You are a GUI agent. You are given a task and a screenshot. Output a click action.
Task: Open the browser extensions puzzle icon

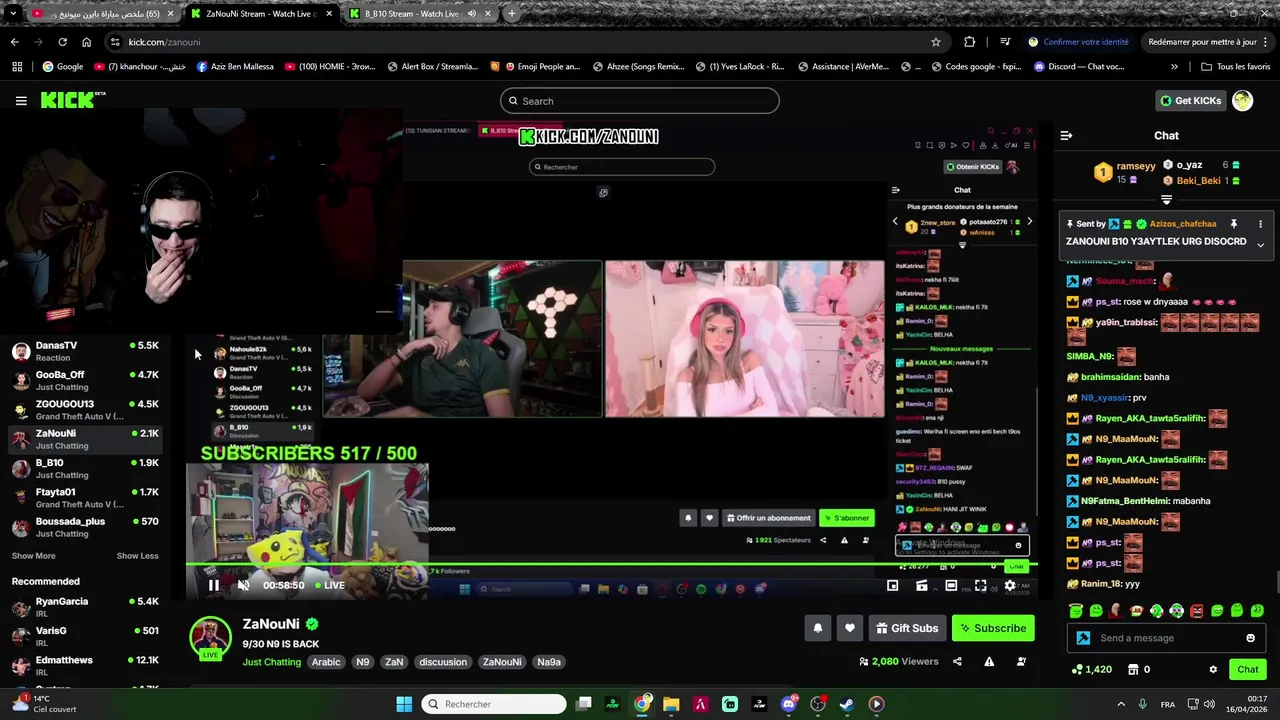pos(970,42)
